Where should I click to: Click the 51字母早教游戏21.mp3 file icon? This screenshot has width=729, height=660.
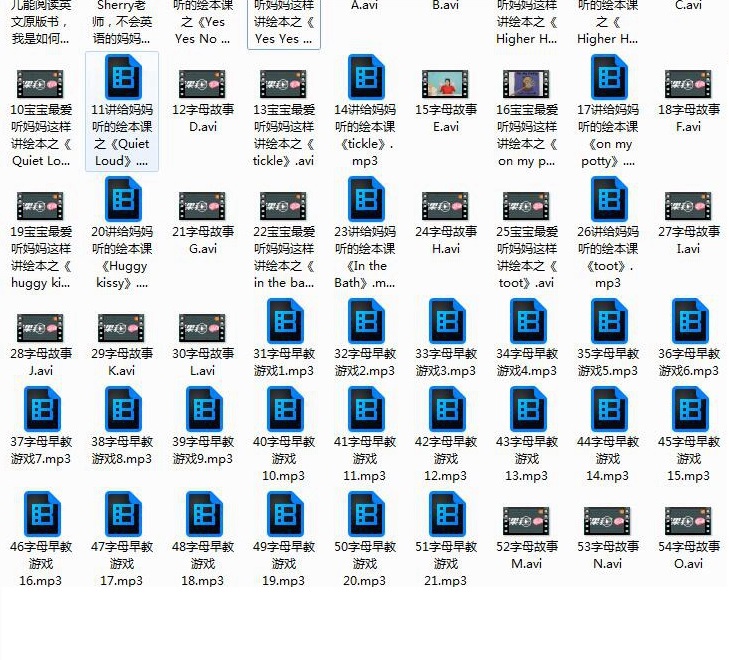click(x=447, y=515)
